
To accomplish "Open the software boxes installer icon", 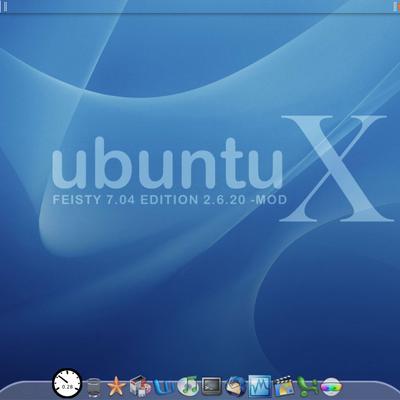I will (140, 387).
